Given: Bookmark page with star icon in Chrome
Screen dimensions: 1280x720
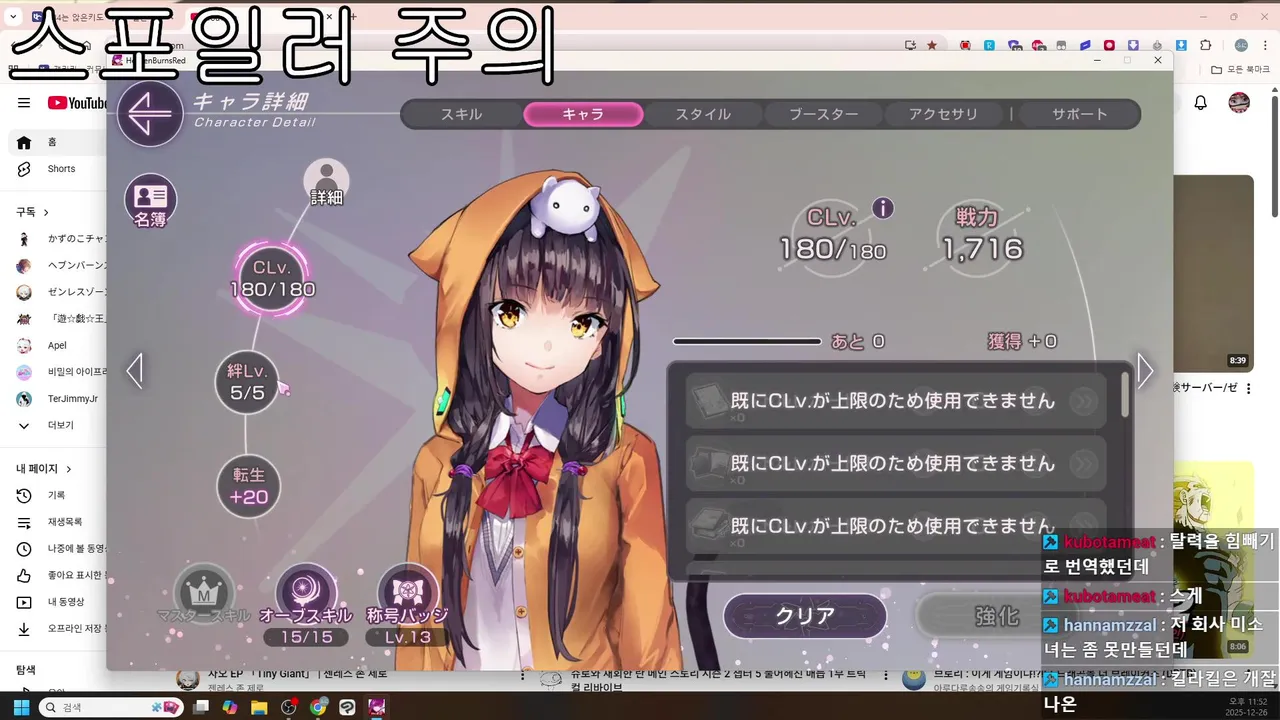Looking at the screenshot, I should click(932, 45).
